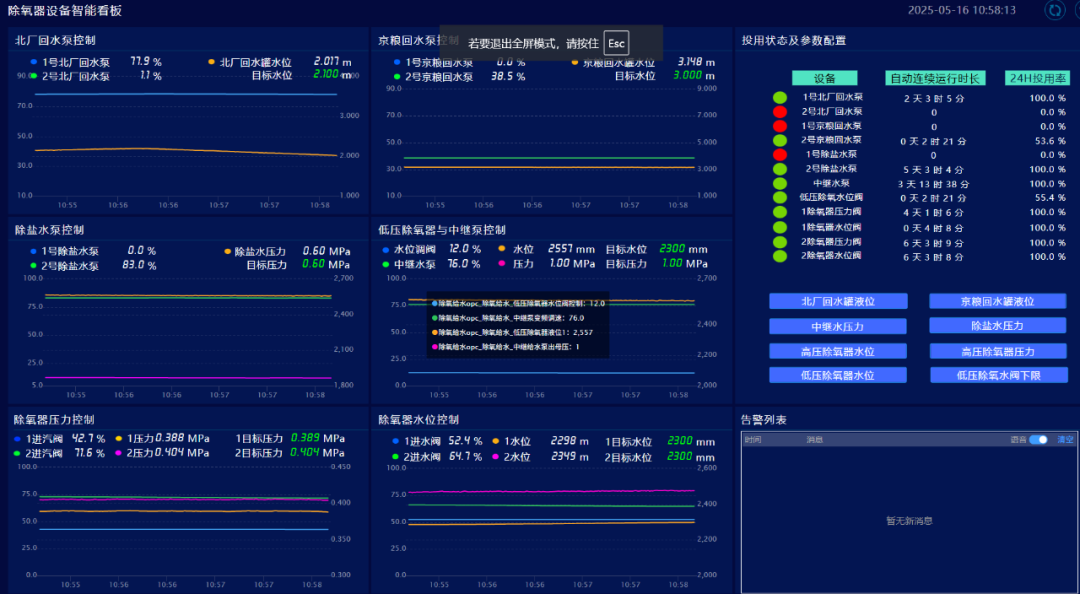Click the refresh icon beside the timestamp
The height and width of the screenshot is (594, 1080).
(x=1055, y=10)
